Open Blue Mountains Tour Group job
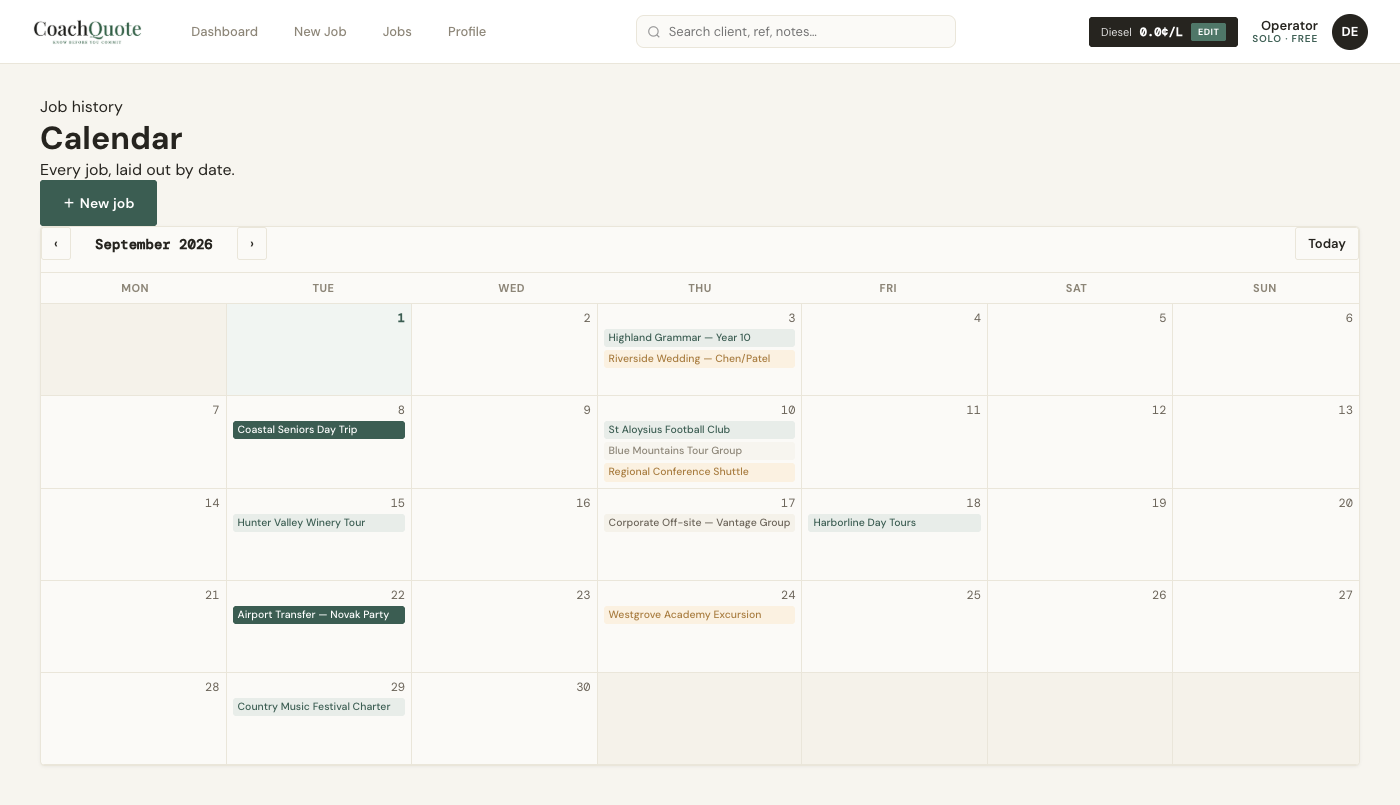Viewport: 1400px width, 805px height. [x=699, y=451]
